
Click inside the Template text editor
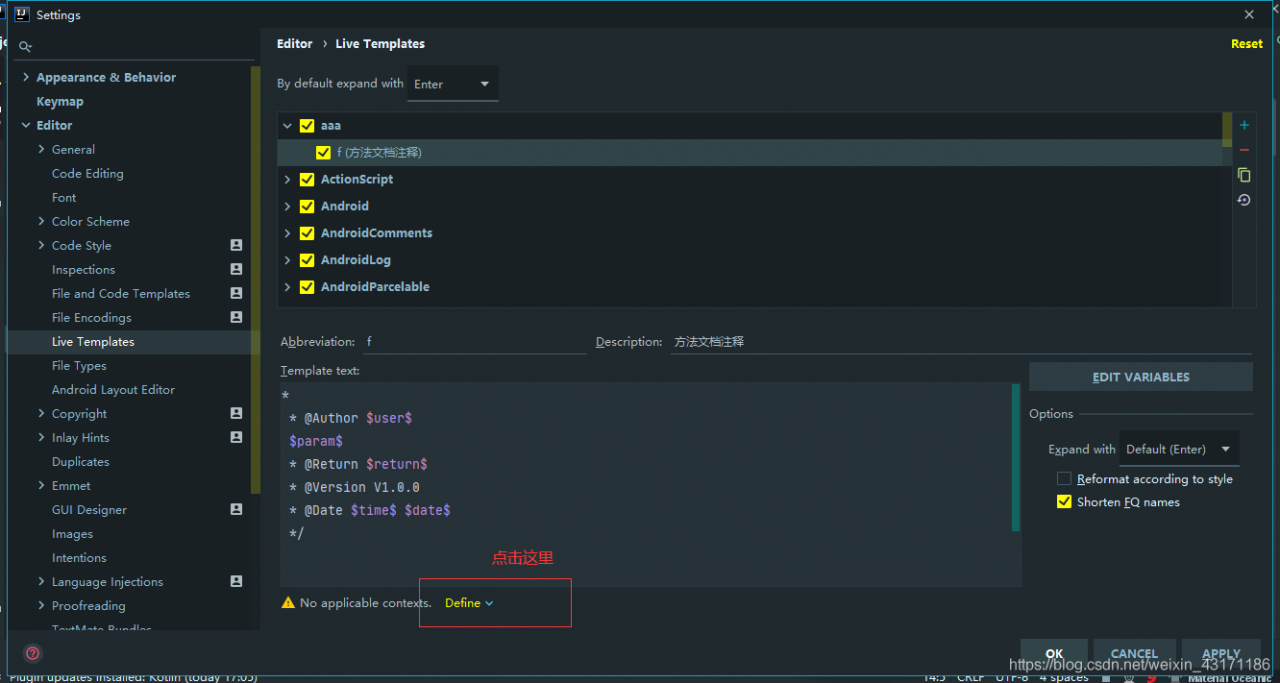click(646, 484)
